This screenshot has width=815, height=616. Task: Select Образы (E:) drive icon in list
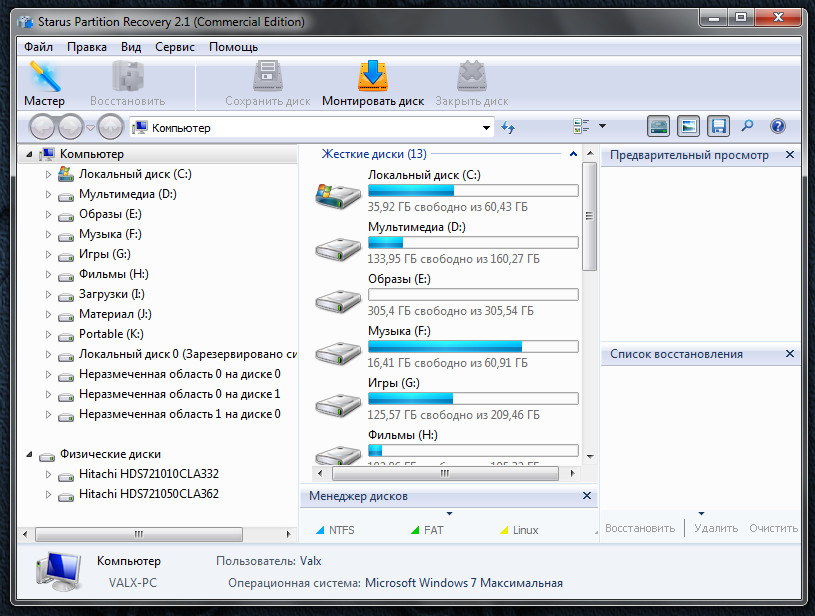pyautogui.click(x=338, y=301)
